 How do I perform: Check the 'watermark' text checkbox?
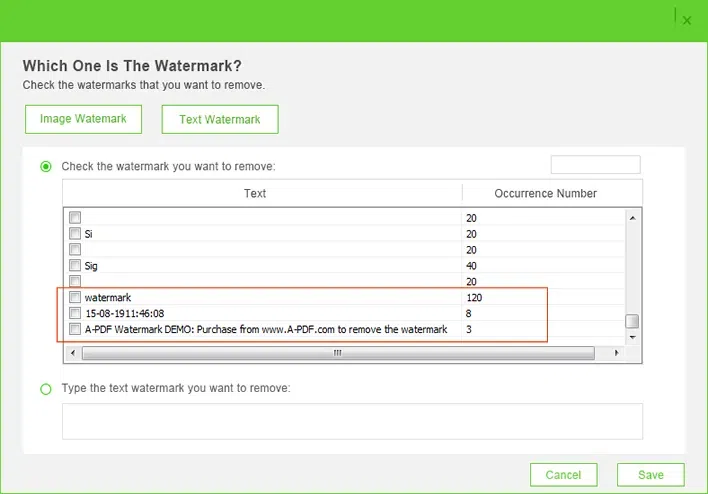tap(75, 298)
